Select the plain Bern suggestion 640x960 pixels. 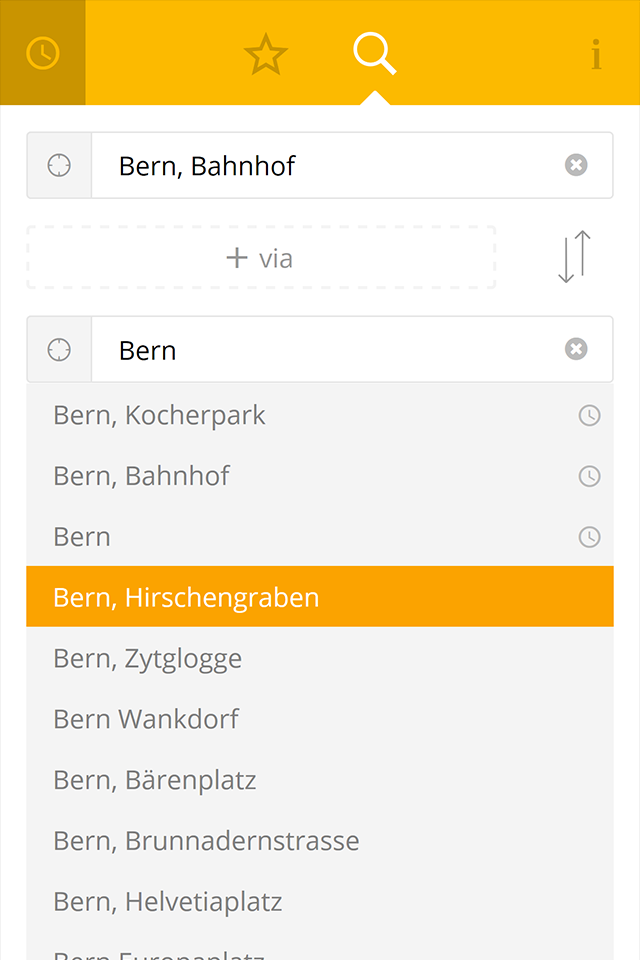(320, 536)
